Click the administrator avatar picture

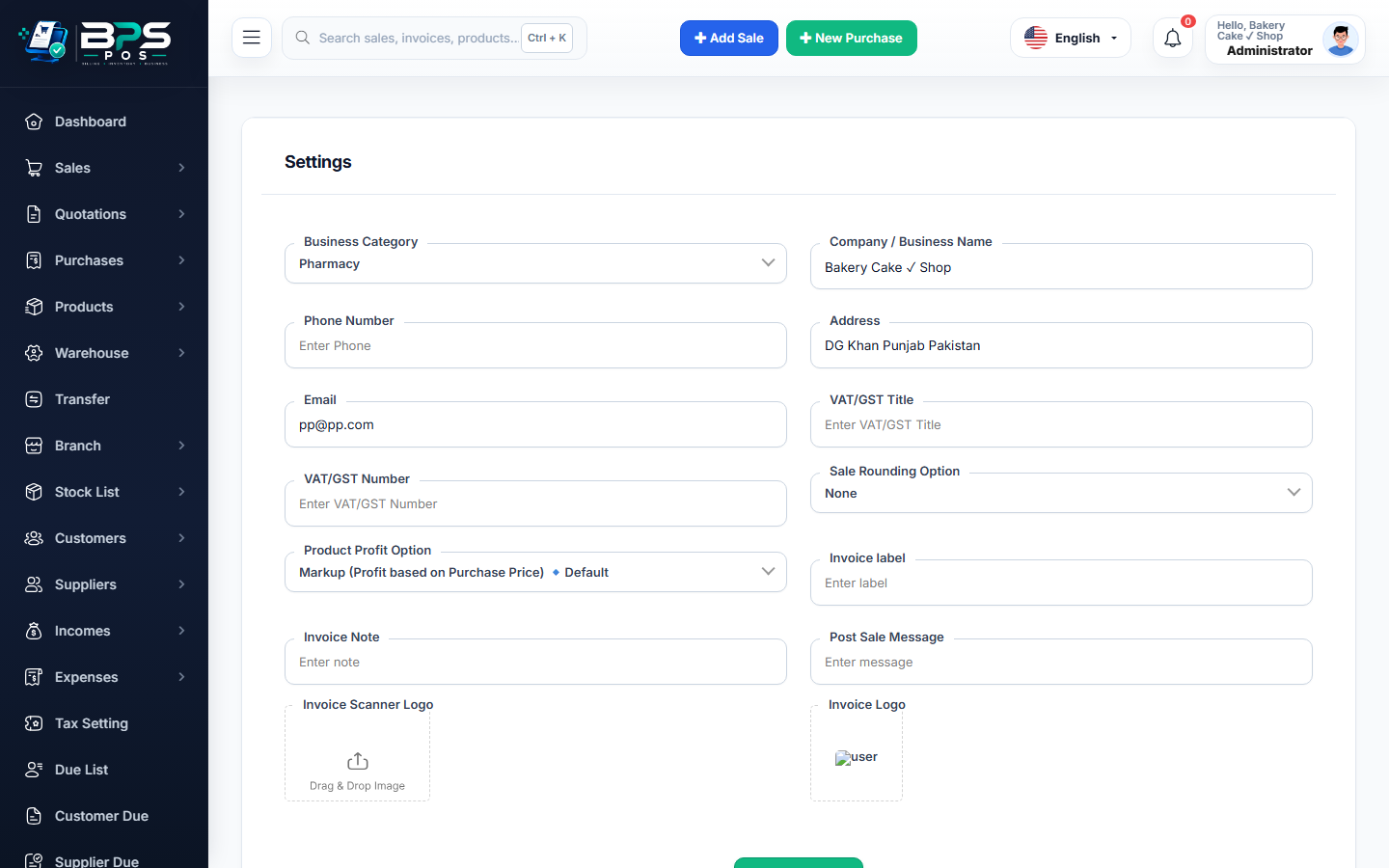pos(1341,39)
